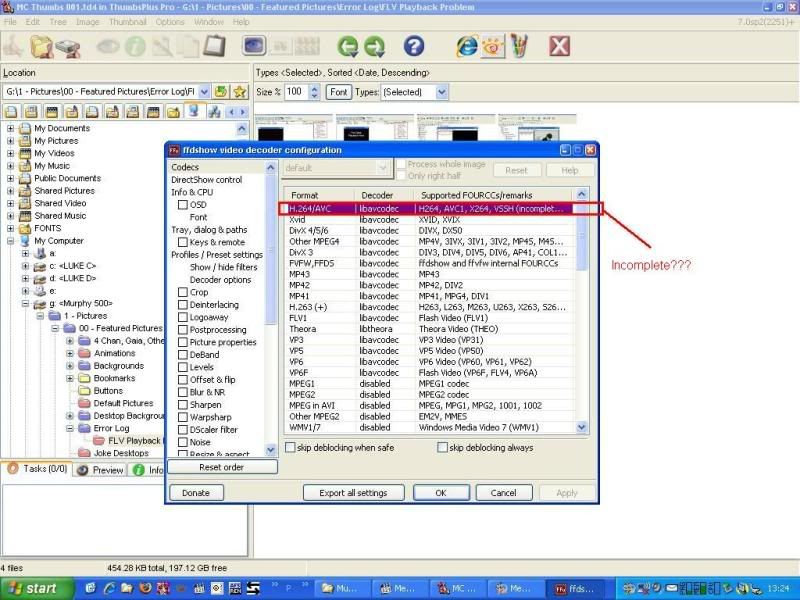Click the fourth thumbnail in file view

tap(537, 127)
